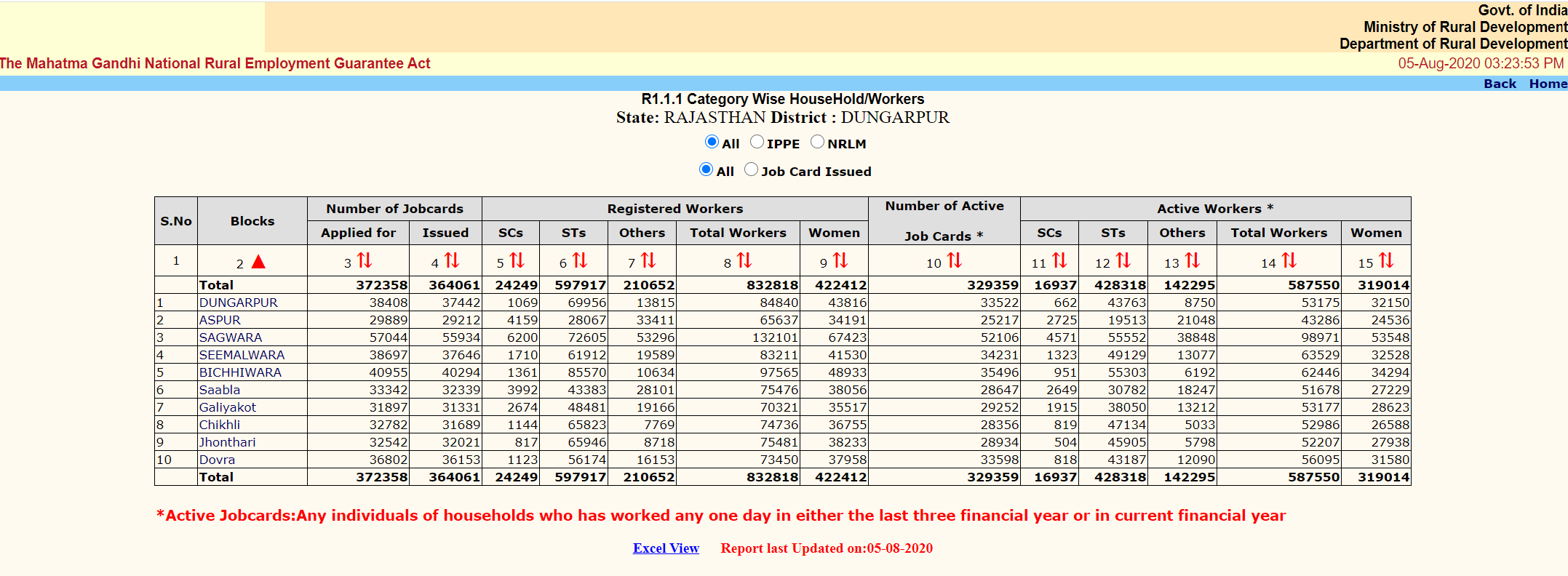Go Back using the top navigation
This screenshot has width=1568, height=576.
[x=1500, y=84]
